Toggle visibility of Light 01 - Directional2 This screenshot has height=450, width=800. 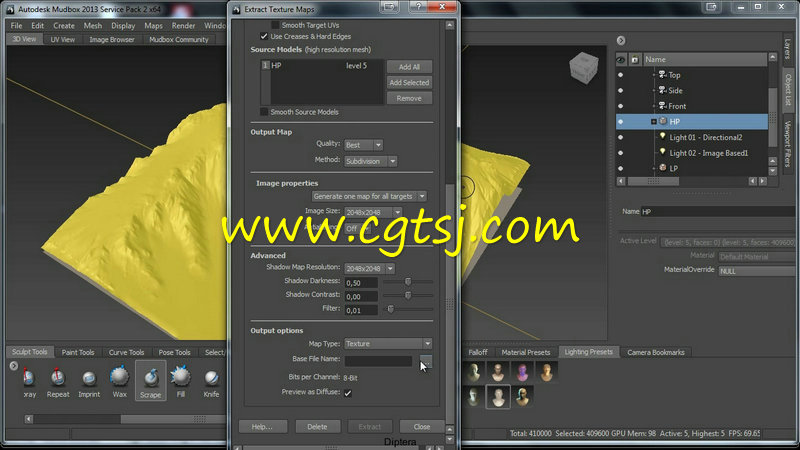620,137
